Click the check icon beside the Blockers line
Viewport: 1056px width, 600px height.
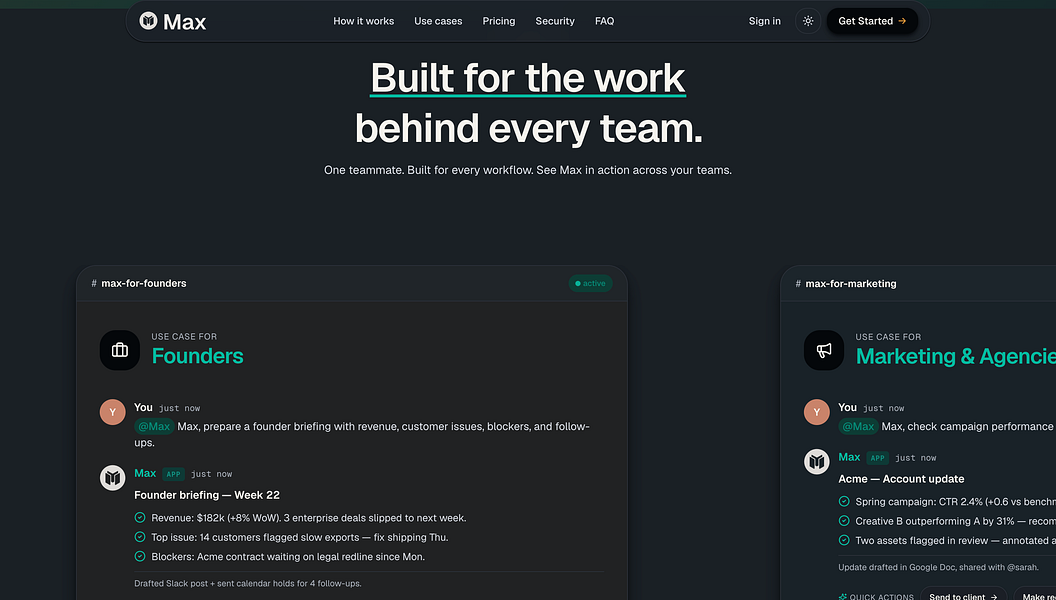[139, 557]
